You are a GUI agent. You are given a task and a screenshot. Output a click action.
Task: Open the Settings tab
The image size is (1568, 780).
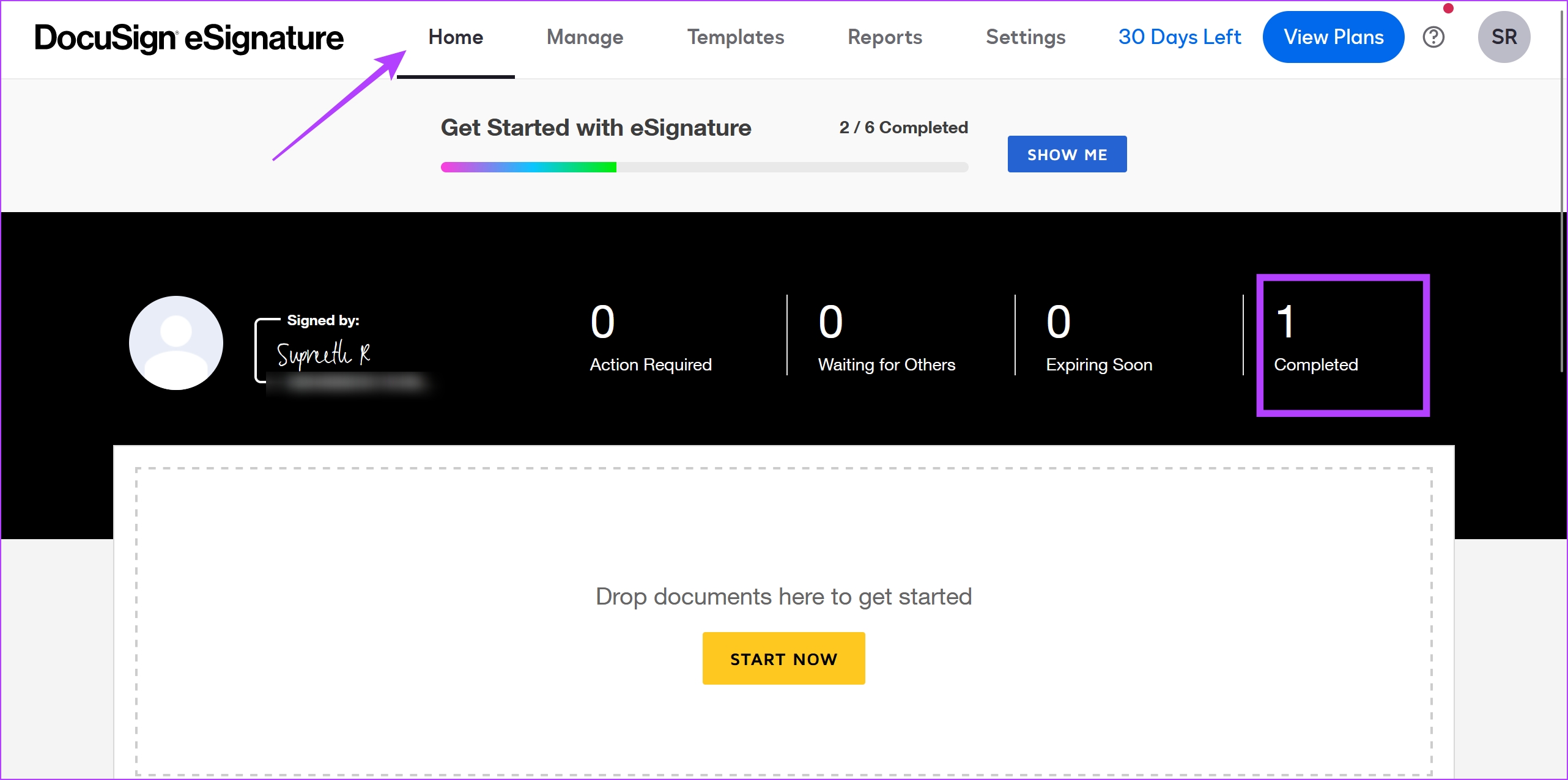(x=1026, y=37)
